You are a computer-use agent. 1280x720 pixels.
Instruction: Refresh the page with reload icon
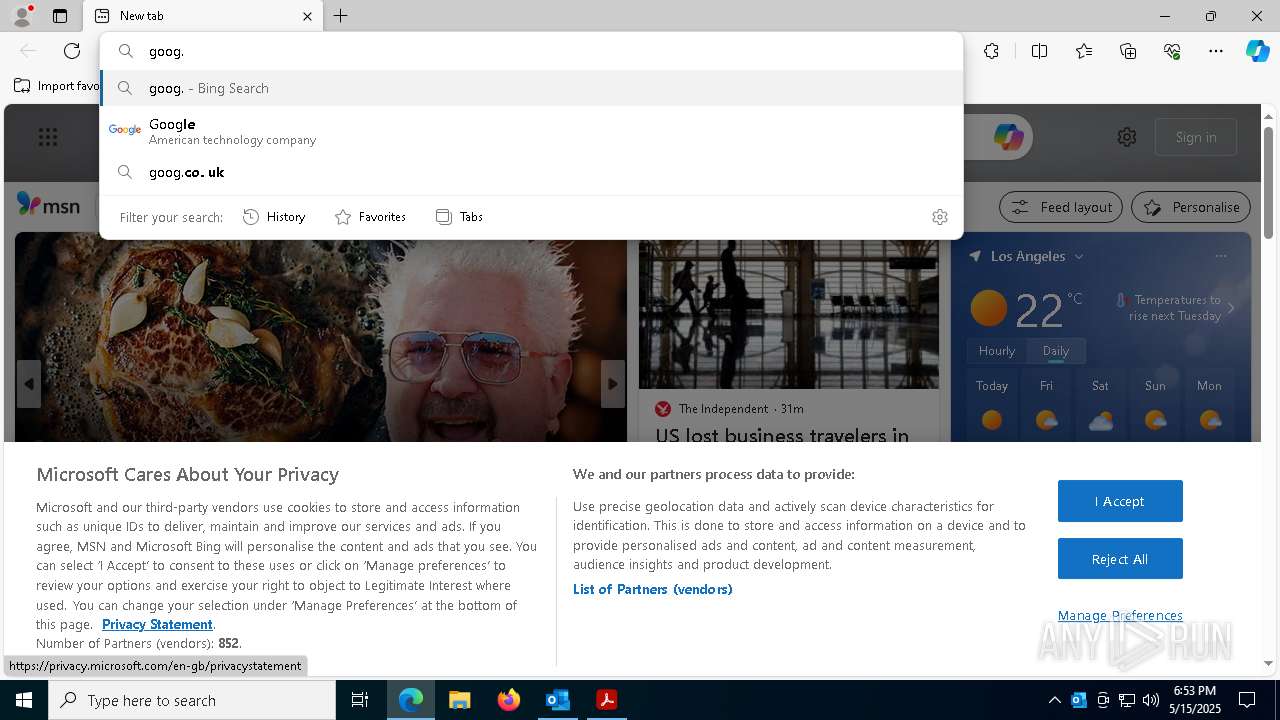coord(72,51)
